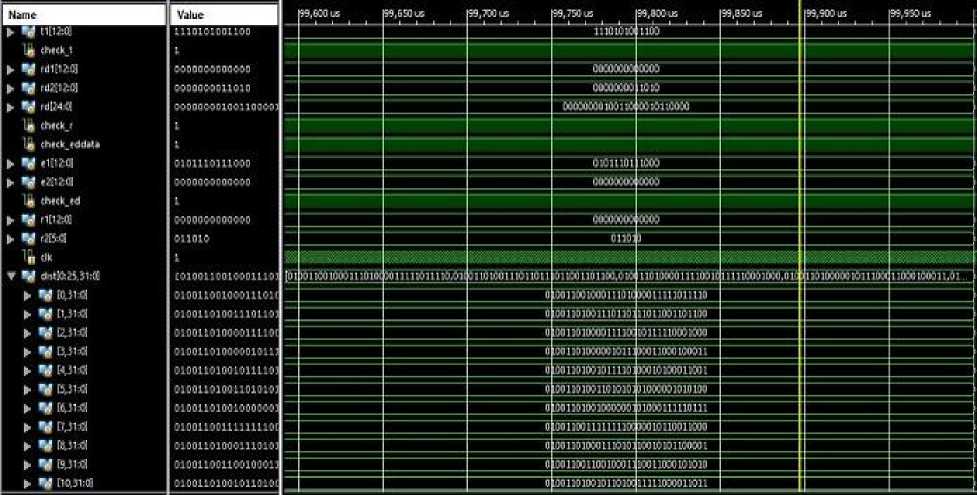Click the bus icon for e1[12:0]
This screenshot has height=495, width=977.
[28, 163]
